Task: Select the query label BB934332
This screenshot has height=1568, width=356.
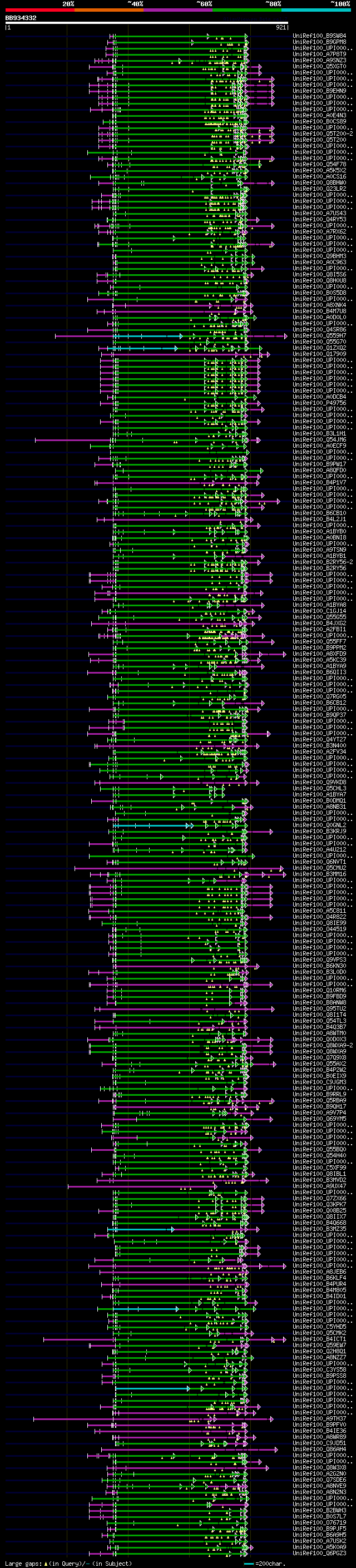Action: coord(21,18)
